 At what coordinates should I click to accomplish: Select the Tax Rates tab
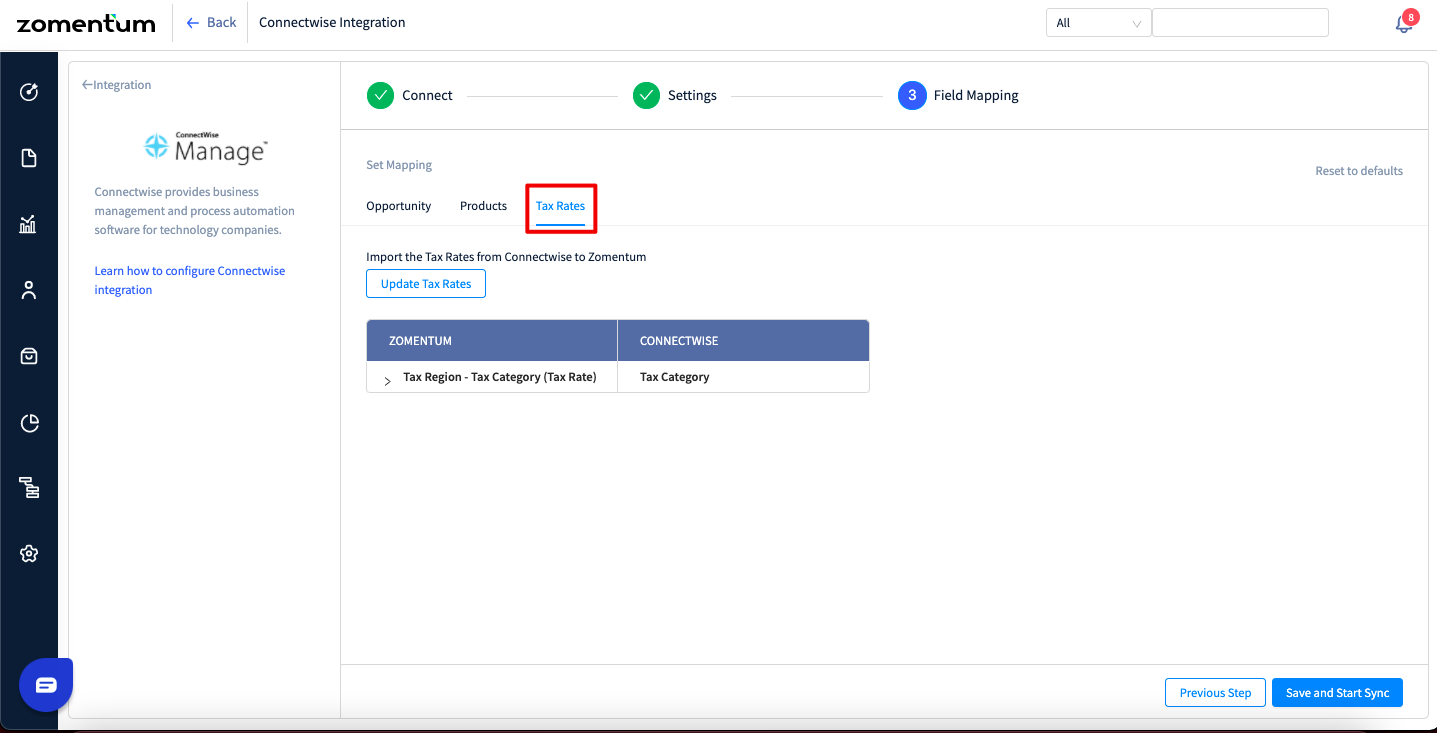560,206
